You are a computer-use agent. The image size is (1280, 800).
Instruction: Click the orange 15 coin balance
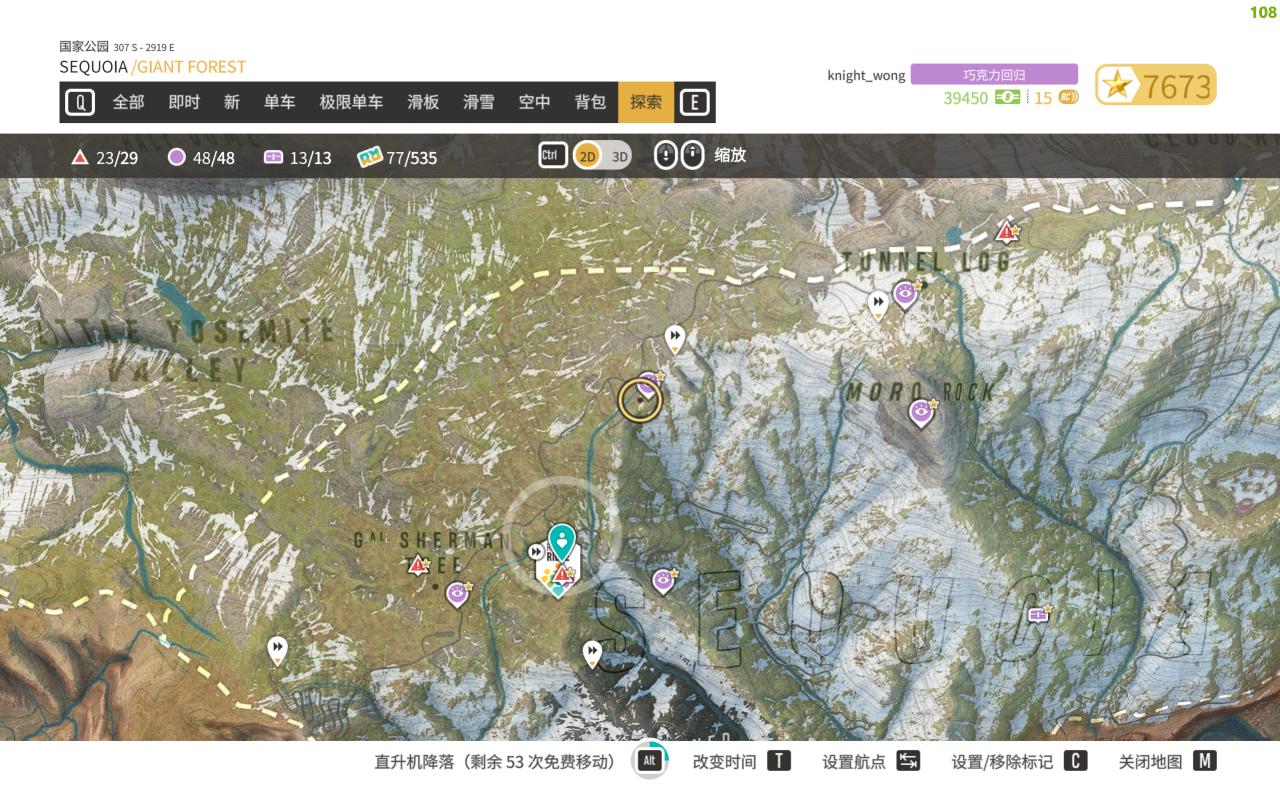click(1043, 98)
